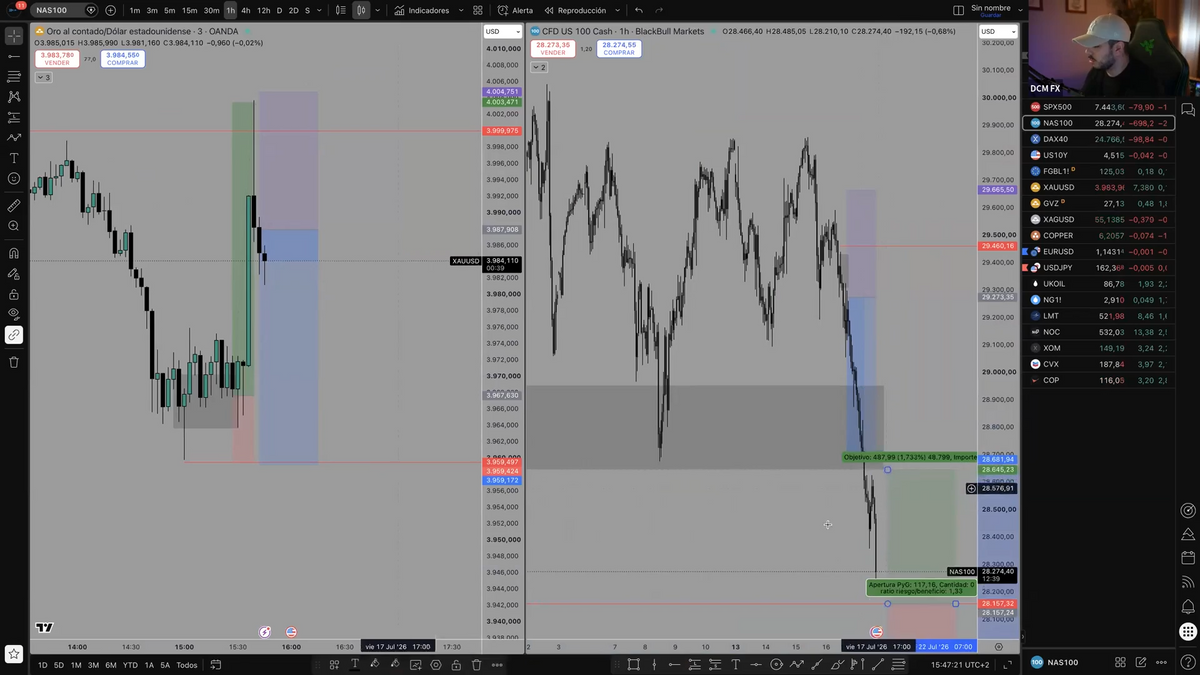Toggle lock all drawing tools
Viewport: 1200px width, 675px height.
tap(14, 294)
